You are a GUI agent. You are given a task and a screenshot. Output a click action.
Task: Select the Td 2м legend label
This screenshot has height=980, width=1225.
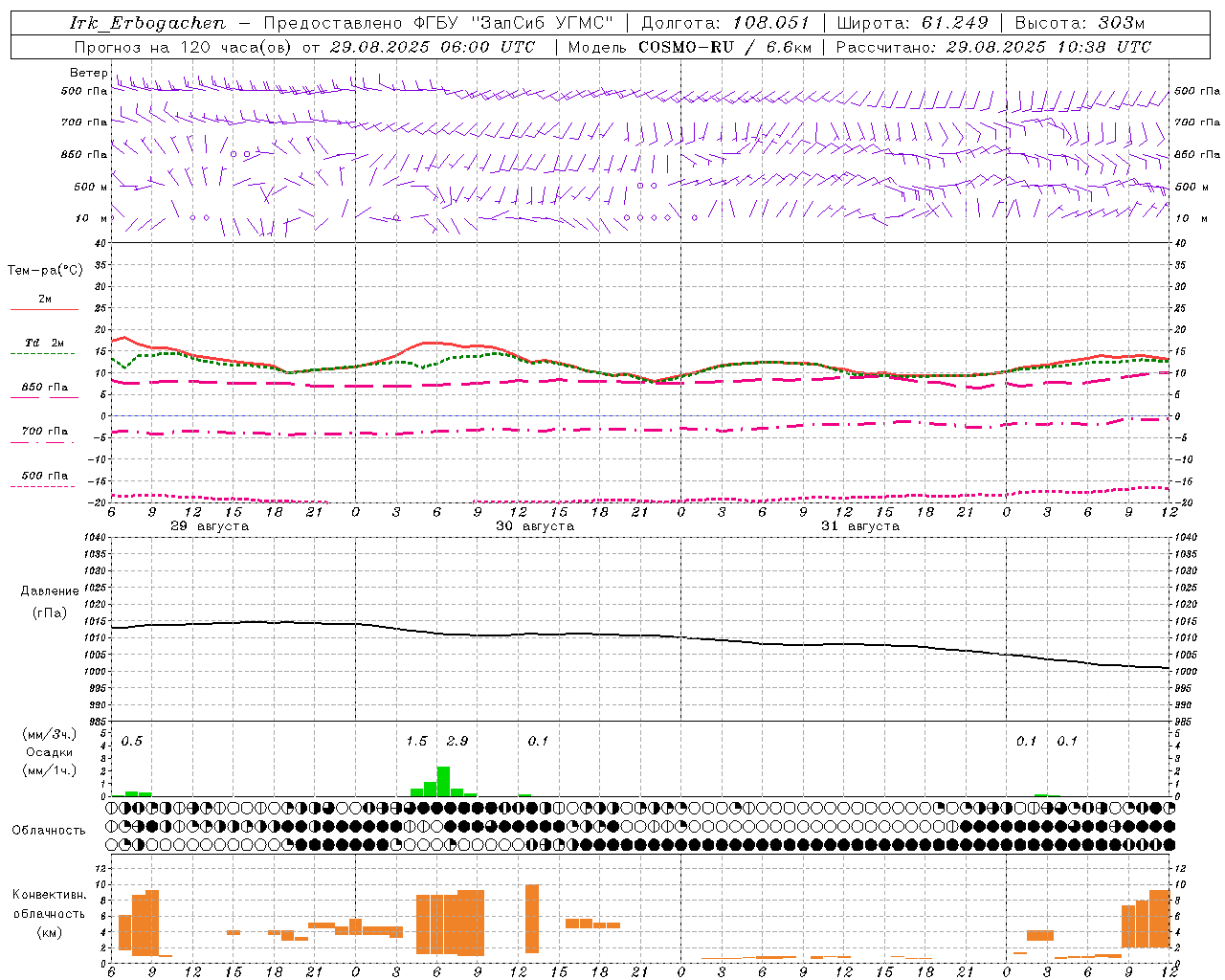[x=45, y=343]
